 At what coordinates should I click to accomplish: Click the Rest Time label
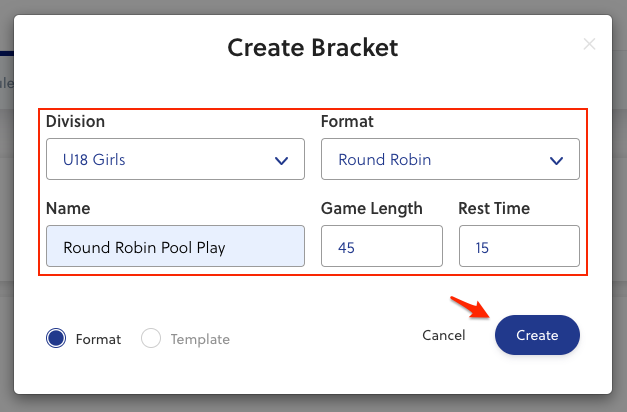(494, 209)
